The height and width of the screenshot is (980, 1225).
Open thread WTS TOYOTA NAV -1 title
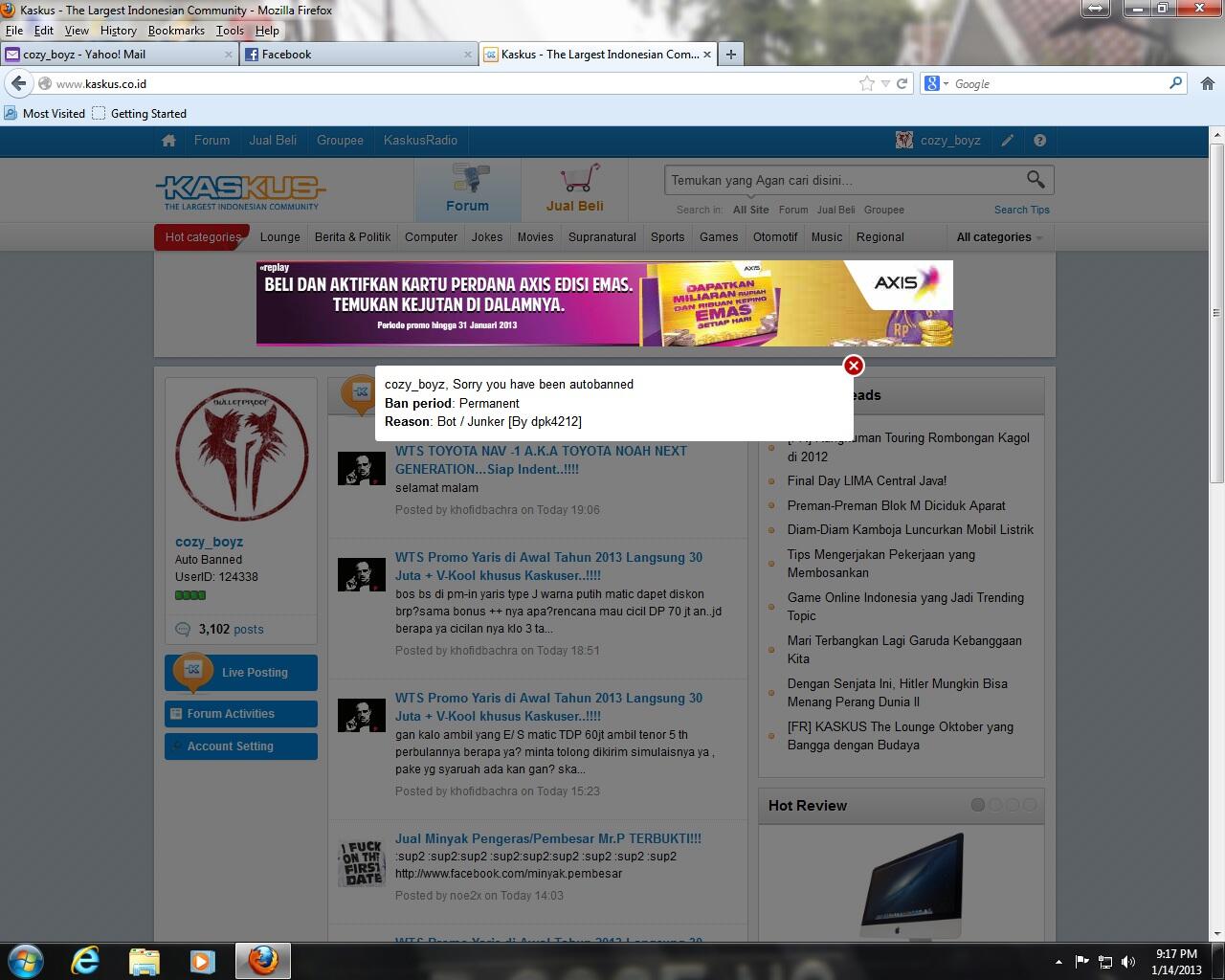pyautogui.click(x=542, y=460)
